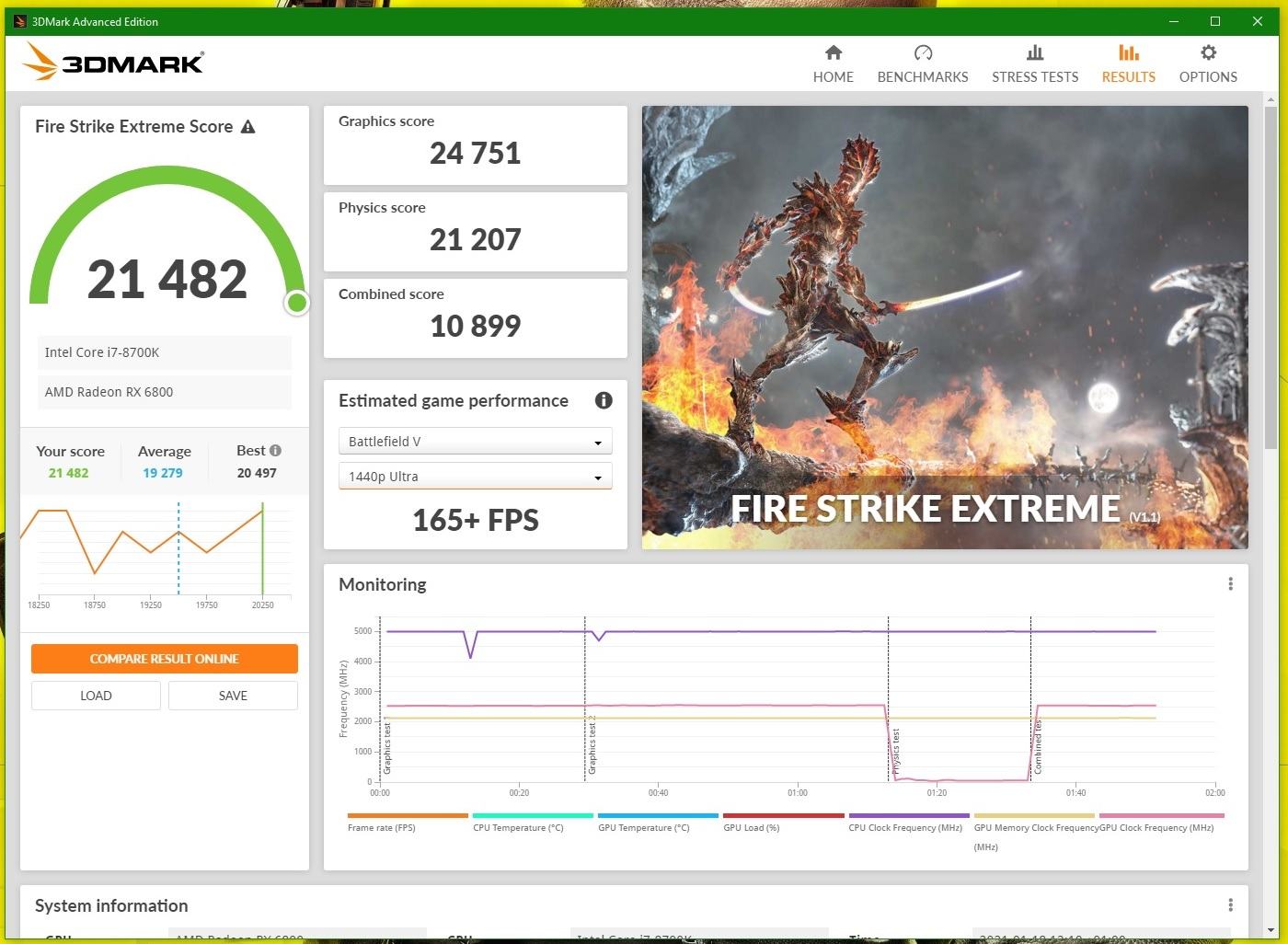
Task: Click the Fire Strike Extreme artwork image
Action: point(945,328)
